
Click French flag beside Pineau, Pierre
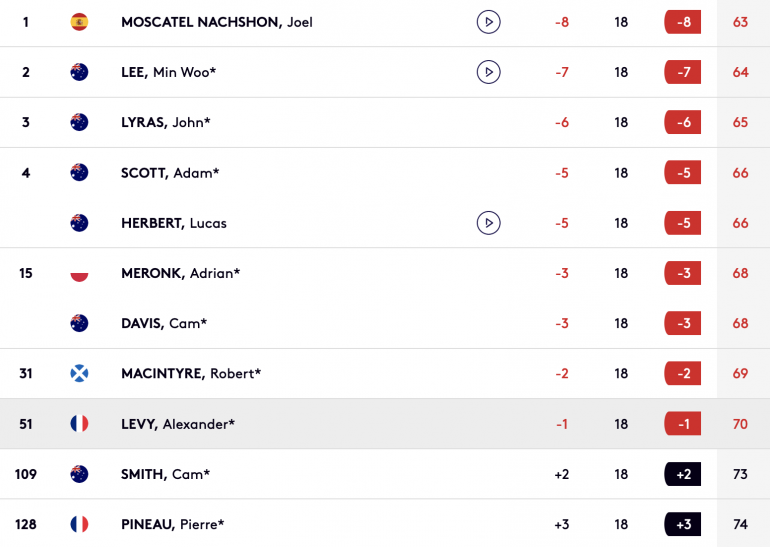79,524
